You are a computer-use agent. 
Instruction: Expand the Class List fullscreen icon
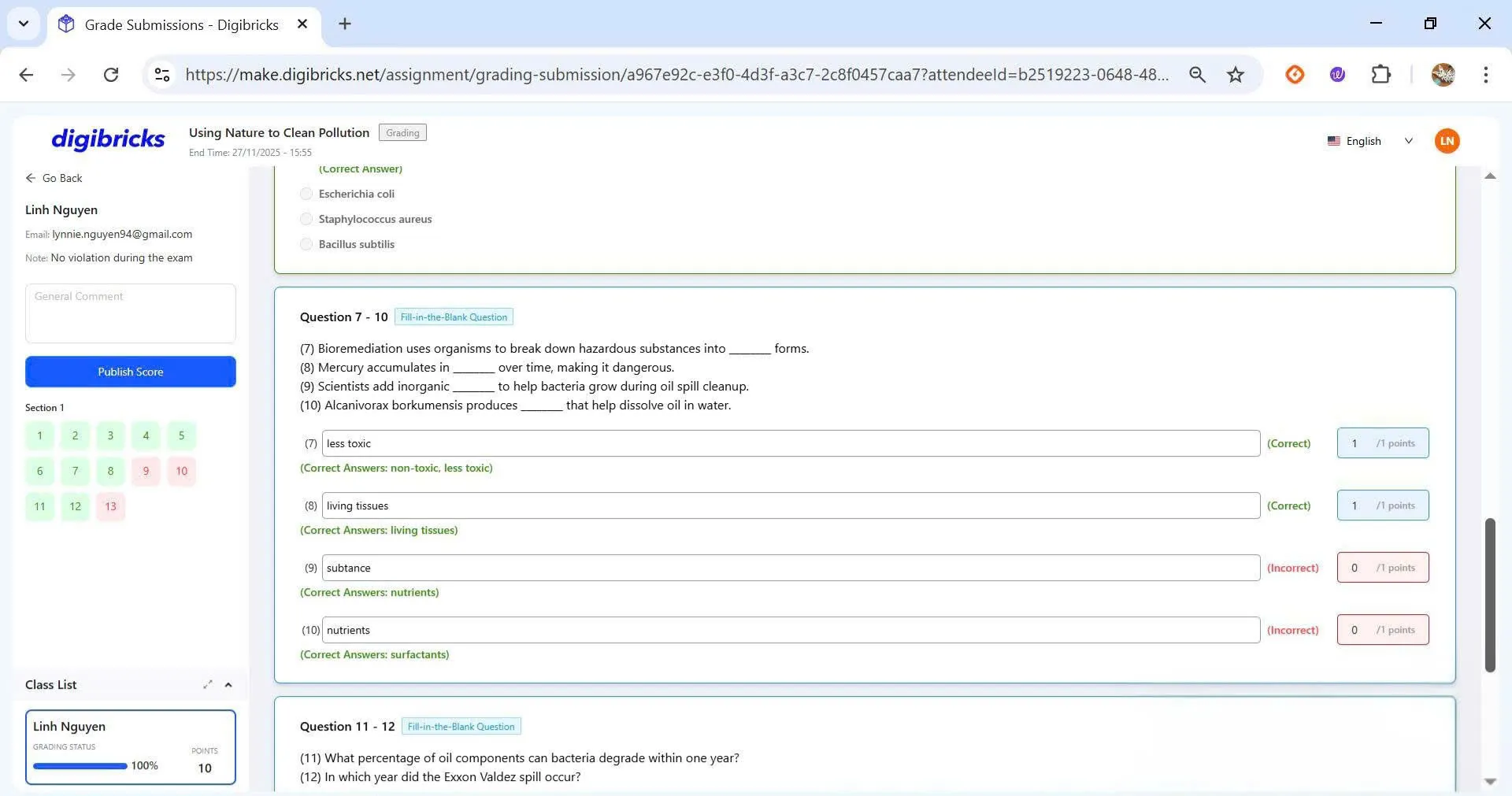207,685
